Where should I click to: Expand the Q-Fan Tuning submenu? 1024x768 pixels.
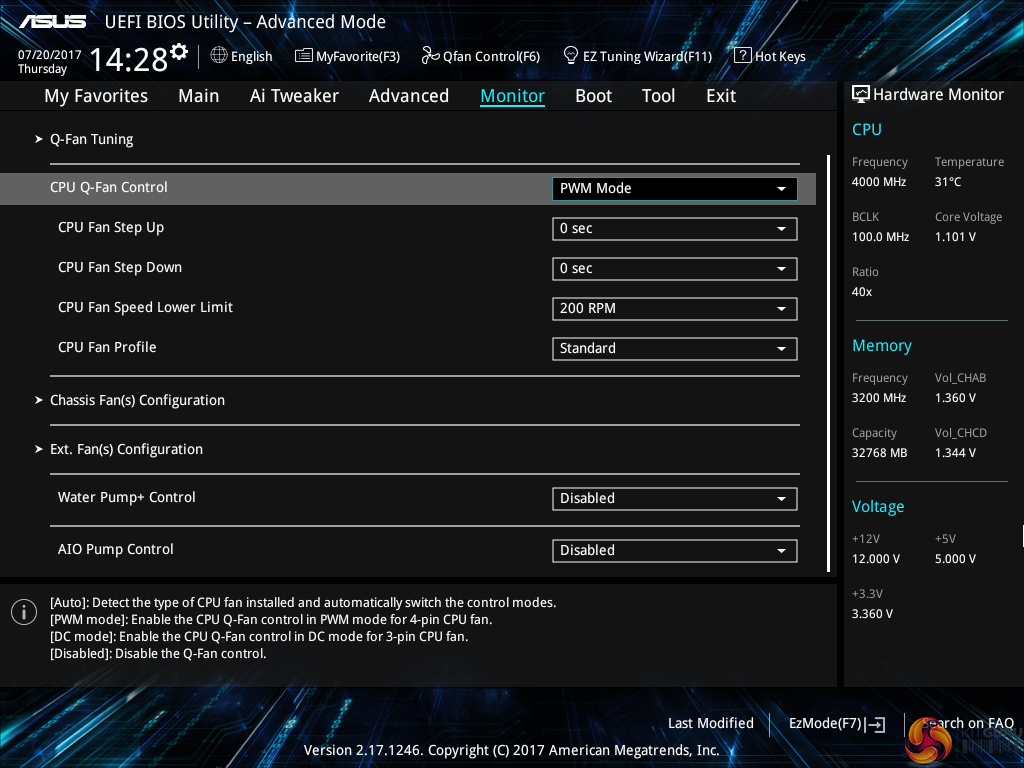pyautogui.click(x=91, y=139)
